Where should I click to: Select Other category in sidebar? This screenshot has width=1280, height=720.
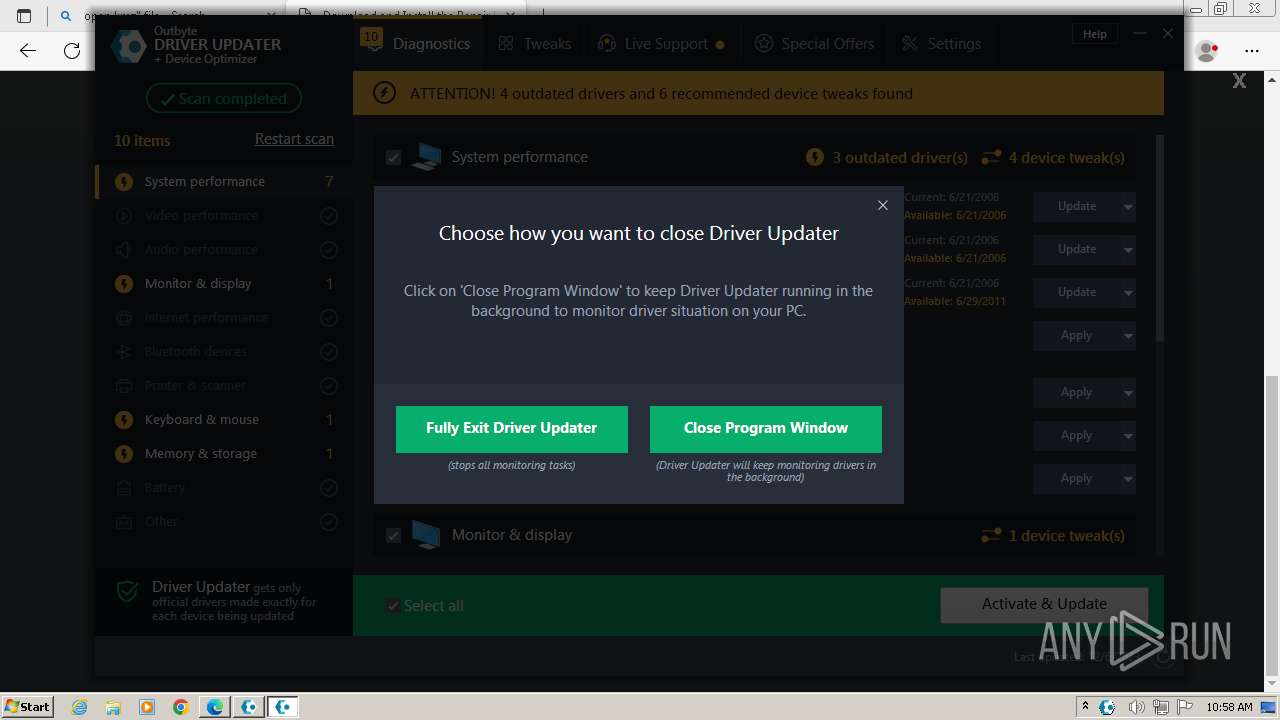coord(224,521)
